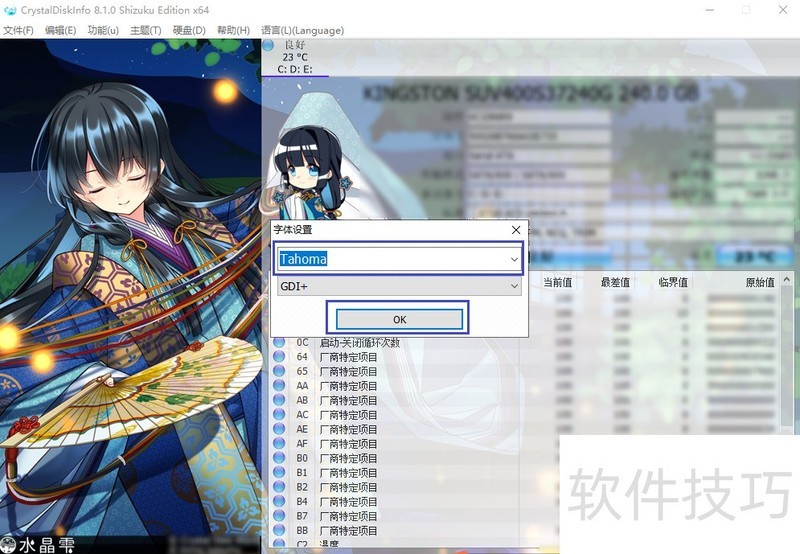Image resolution: width=800 pixels, height=554 pixels.
Task: Select 厂商特定项目 row with ID BB
Action: coord(348,531)
